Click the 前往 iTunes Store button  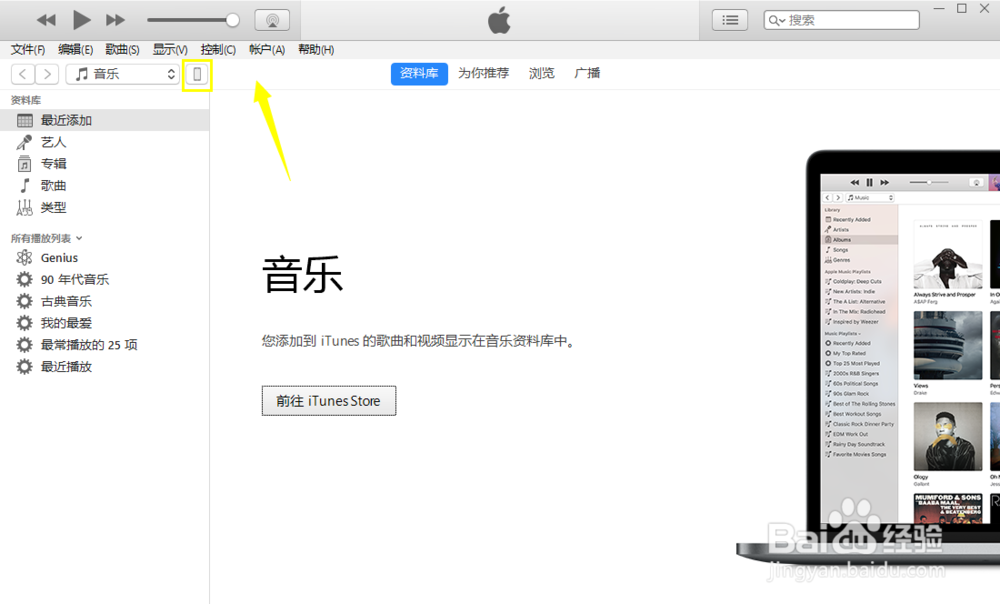click(x=328, y=401)
